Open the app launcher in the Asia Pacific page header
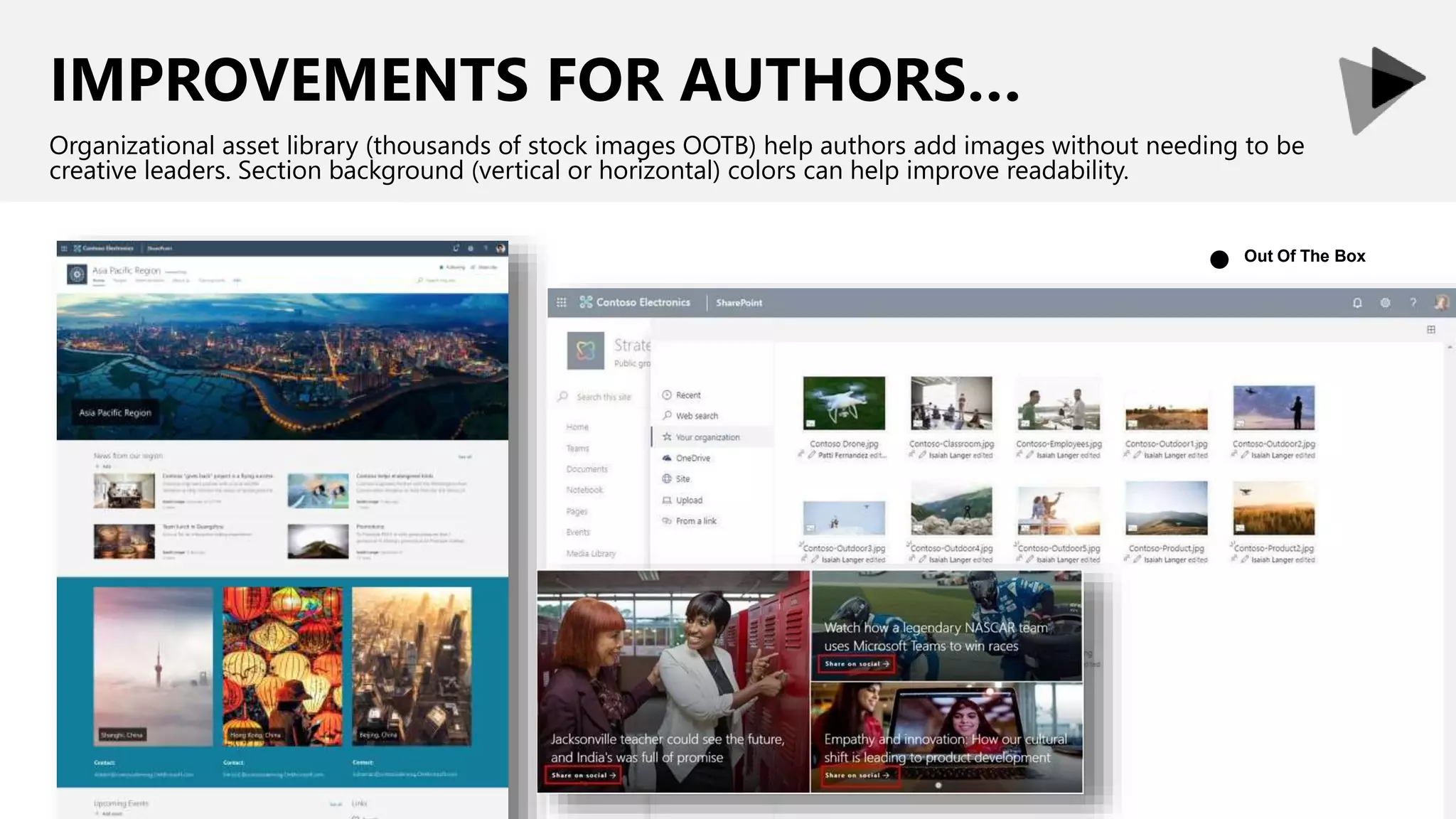 click(x=64, y=248)
